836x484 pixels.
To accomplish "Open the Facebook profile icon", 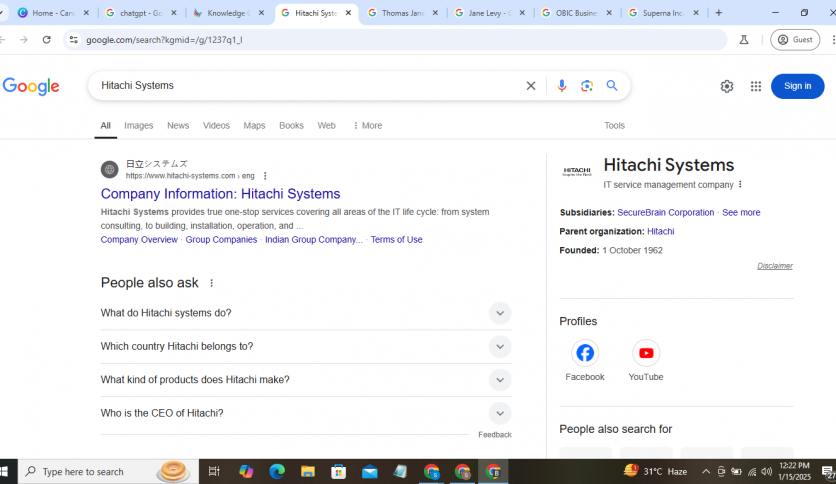I will [585, 353].
